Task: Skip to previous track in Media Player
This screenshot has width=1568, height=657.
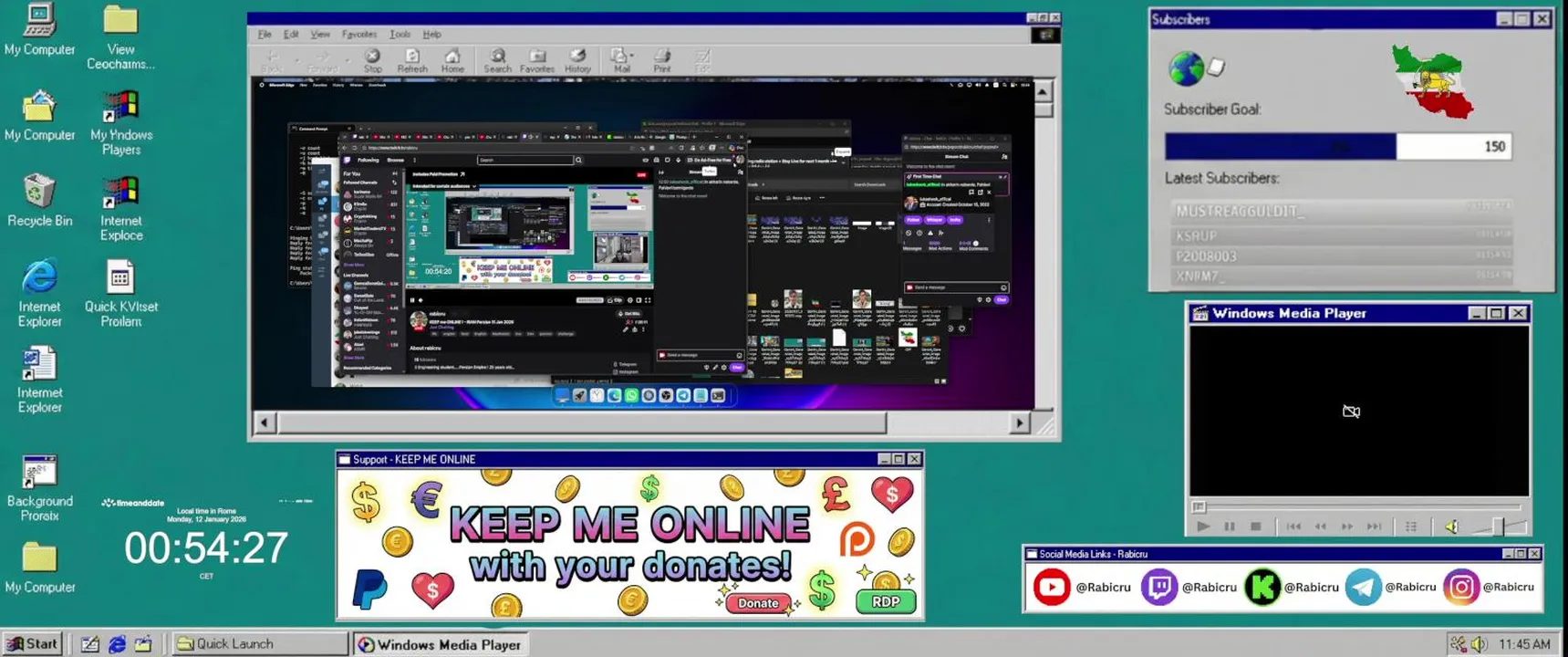Action: pyautogui.click(x=1293, y=527)
